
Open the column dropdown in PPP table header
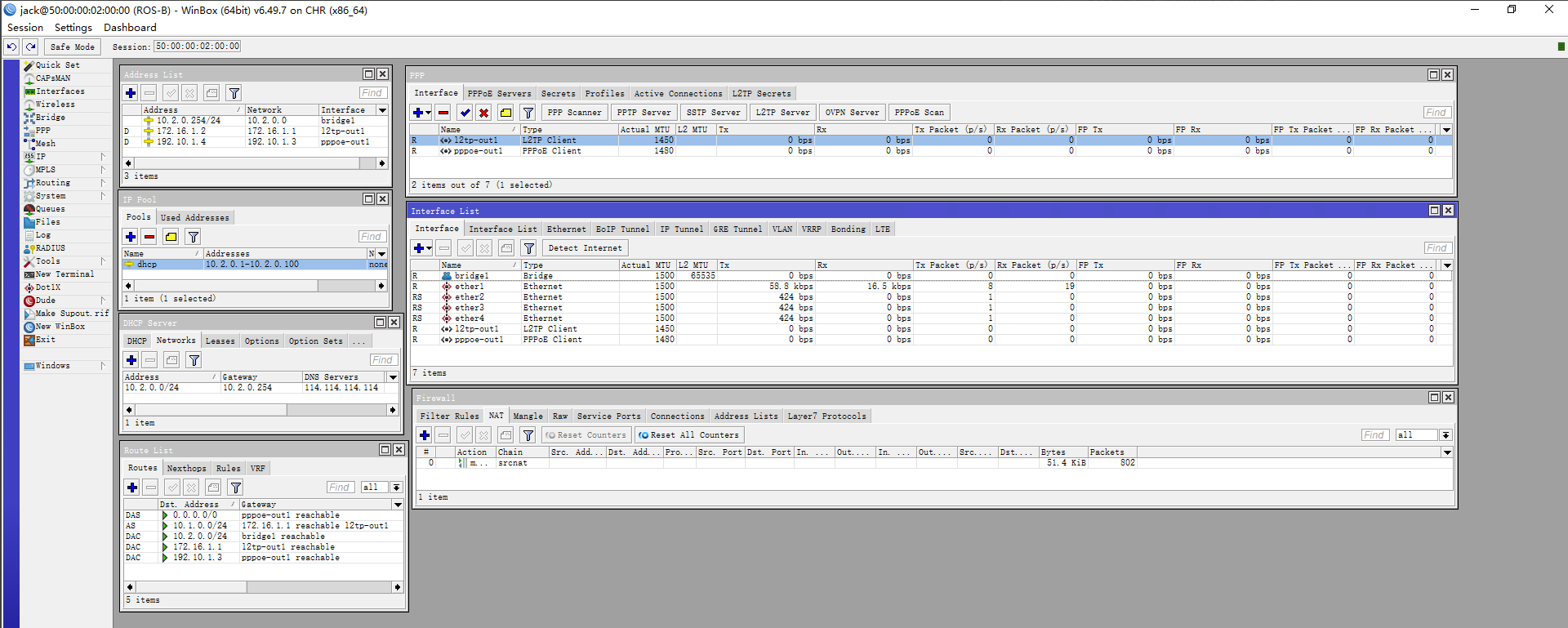(1447, 130)
